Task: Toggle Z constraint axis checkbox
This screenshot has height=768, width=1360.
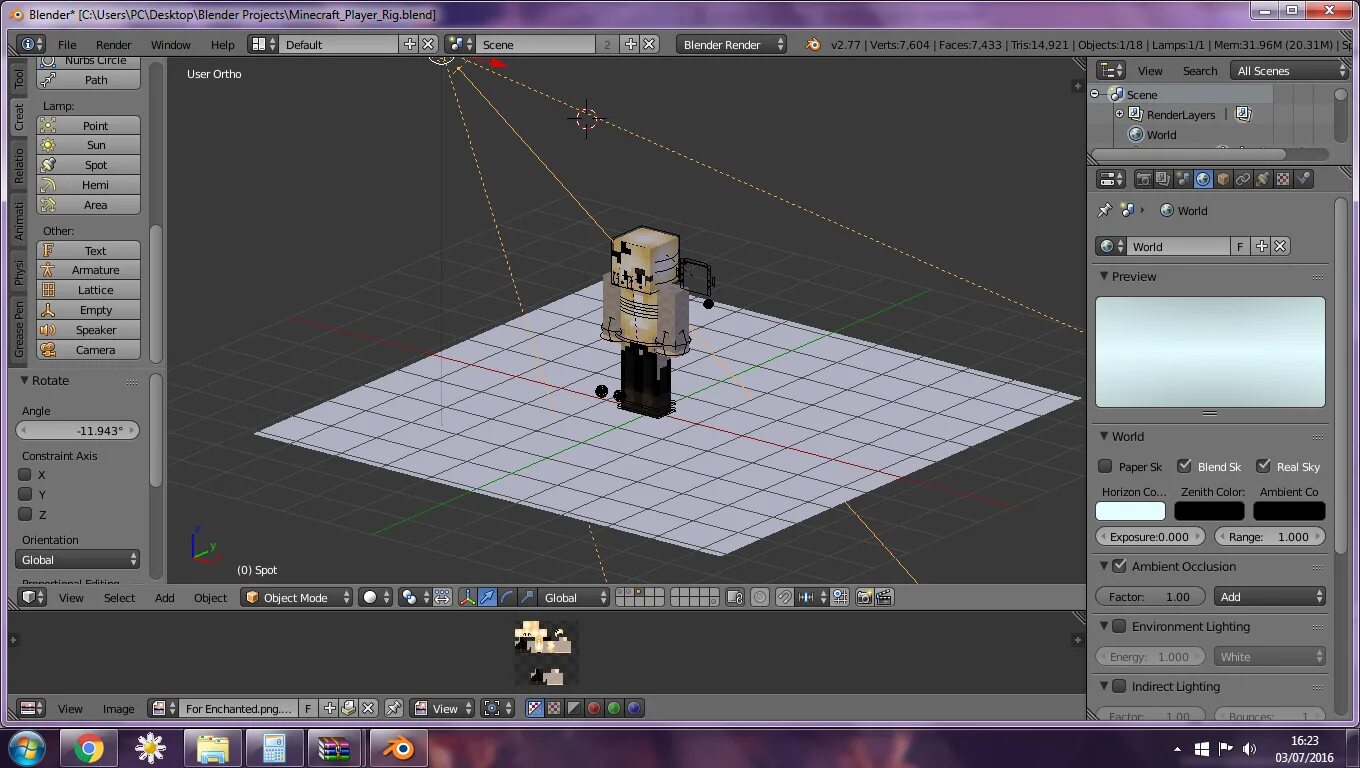Action: 26,514
